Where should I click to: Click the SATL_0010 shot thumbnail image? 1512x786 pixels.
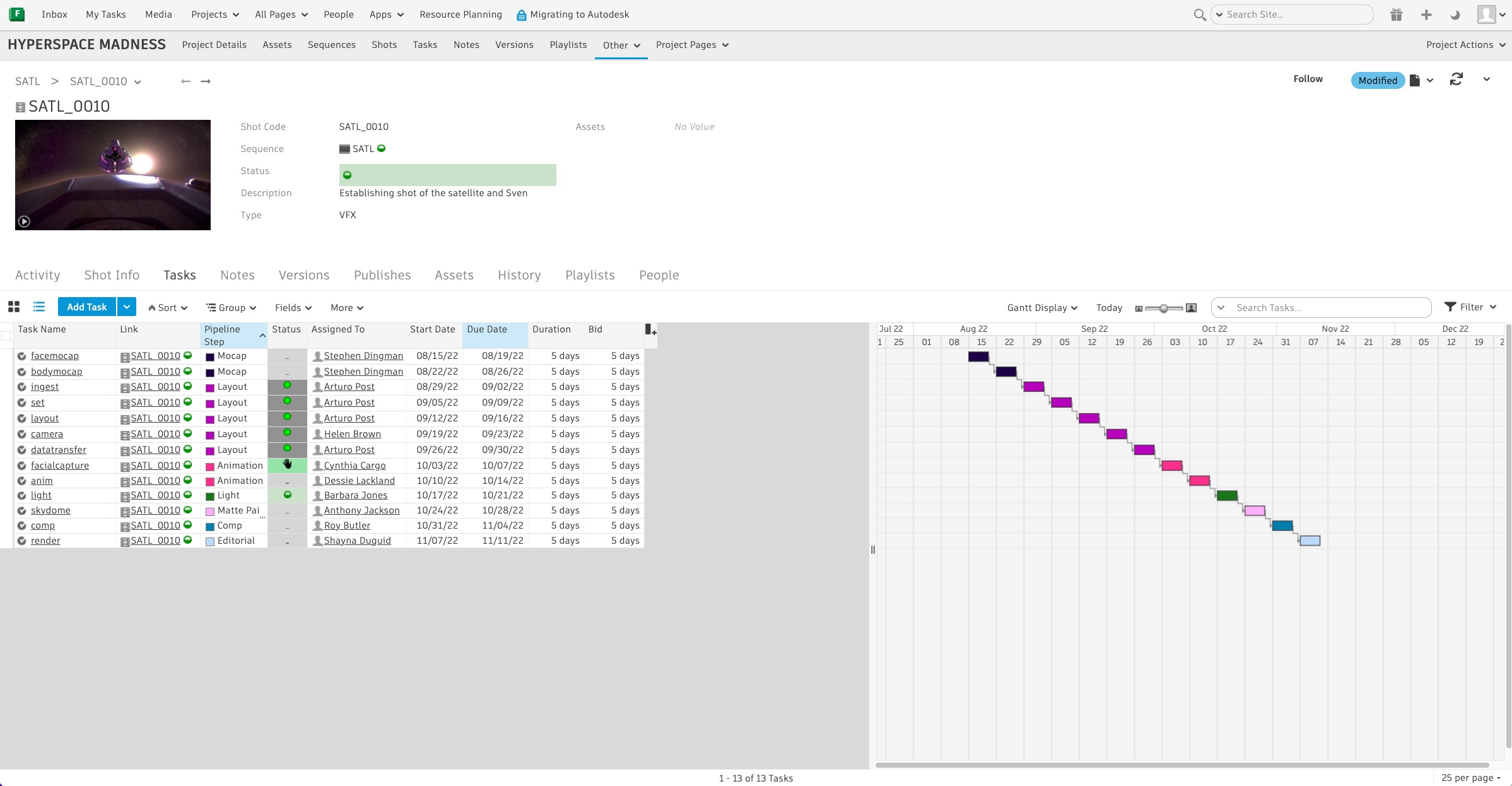[113, 175]
